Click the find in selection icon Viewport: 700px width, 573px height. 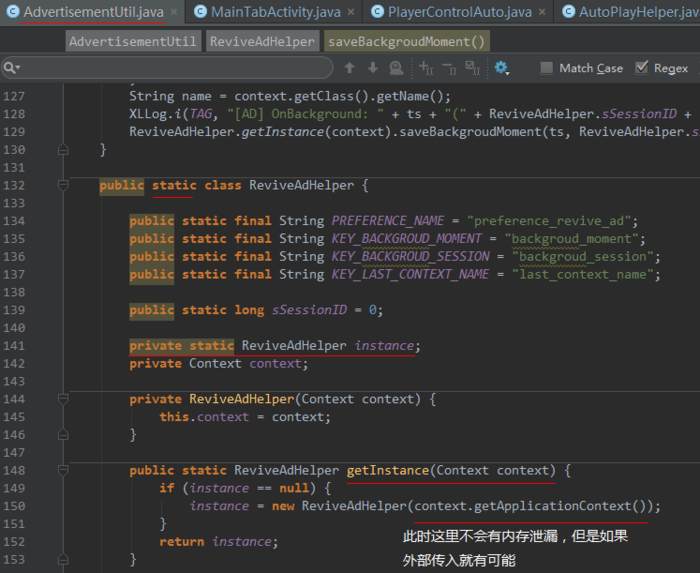396,68
